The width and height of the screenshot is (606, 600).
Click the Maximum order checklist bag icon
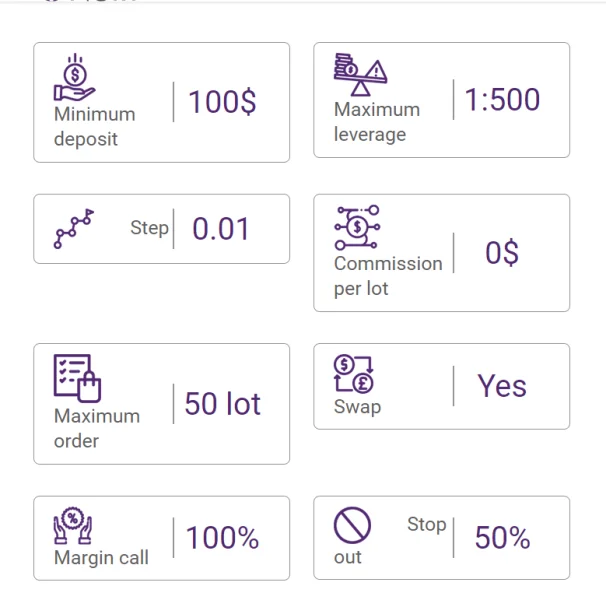(x=77, y=378)
